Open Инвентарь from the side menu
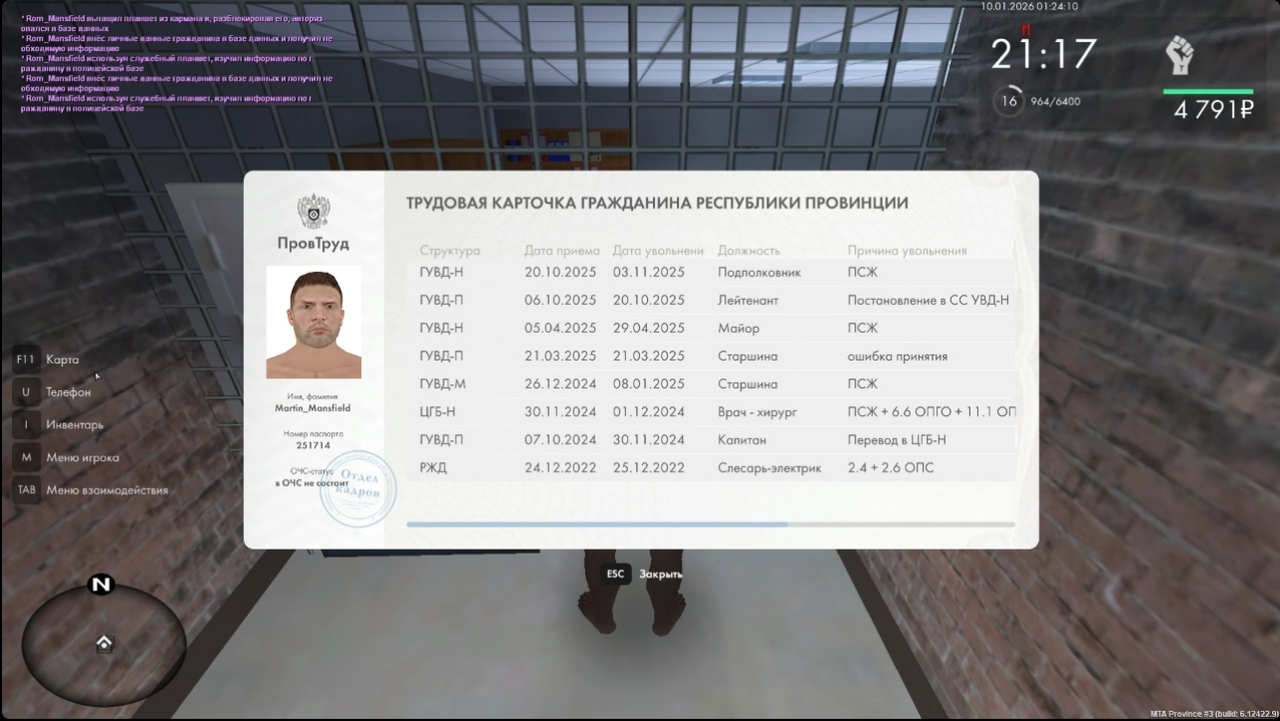The width and height of the screenshot is (1280, 721). tap(75, 424)
